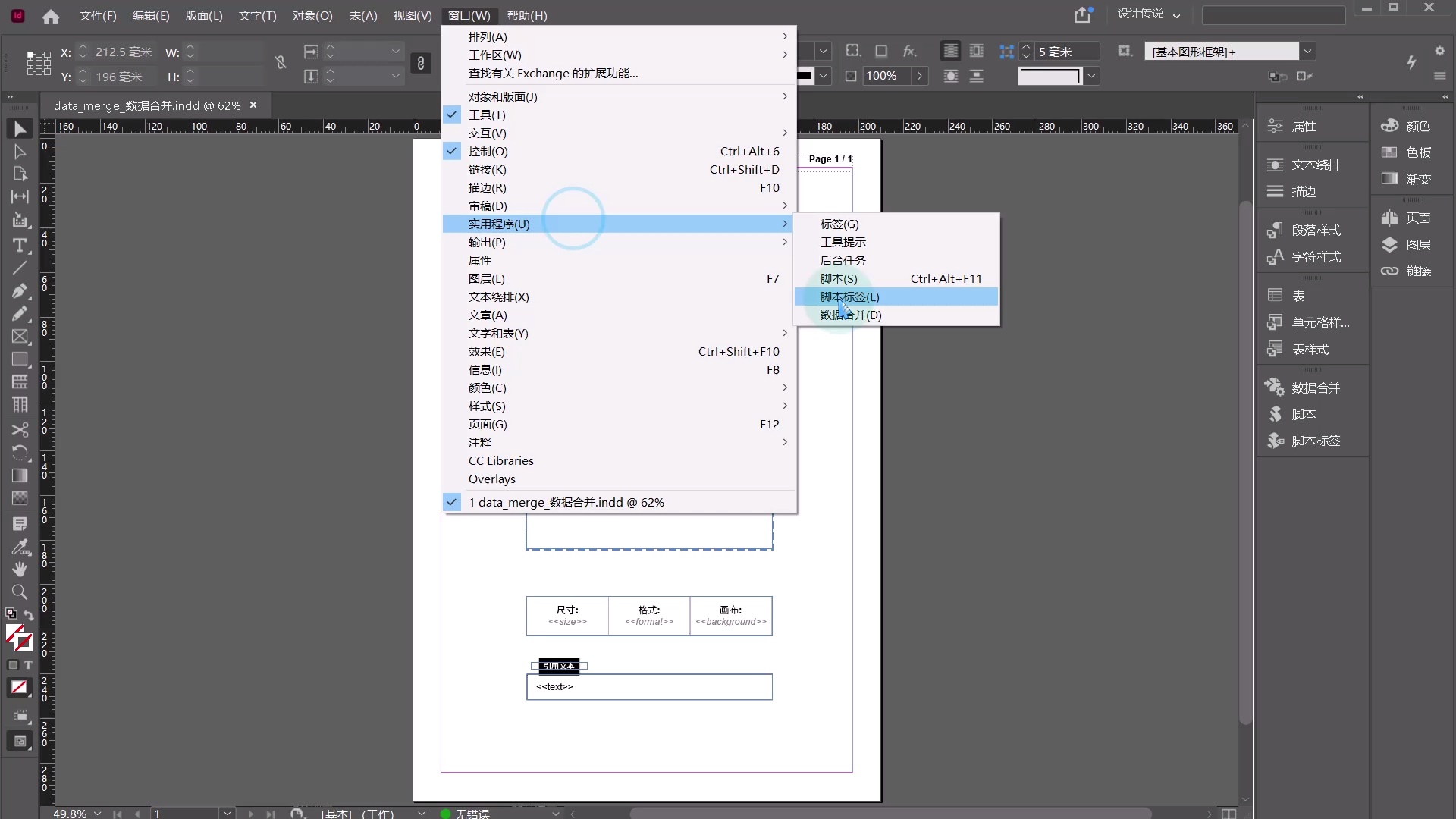
Task: Choose 脚本(S) in submenu
Action: click(x=896, y=278)
